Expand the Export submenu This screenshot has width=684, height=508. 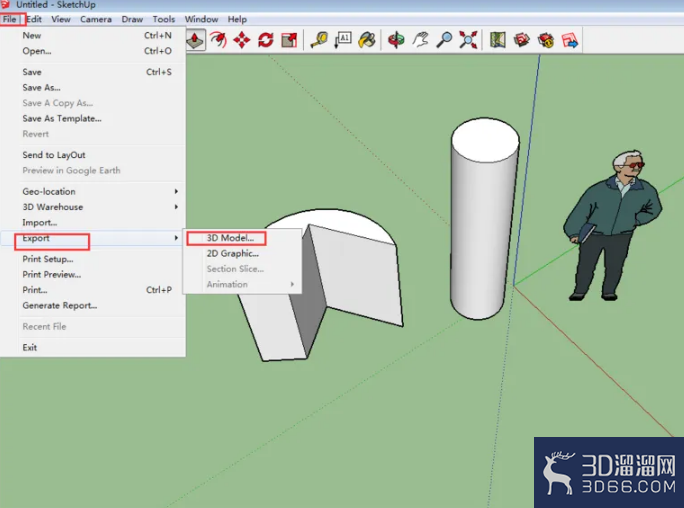[92, 238]
